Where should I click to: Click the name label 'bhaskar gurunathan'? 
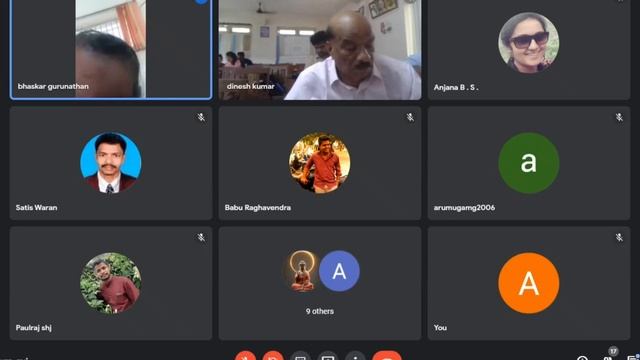click(53, 87)
